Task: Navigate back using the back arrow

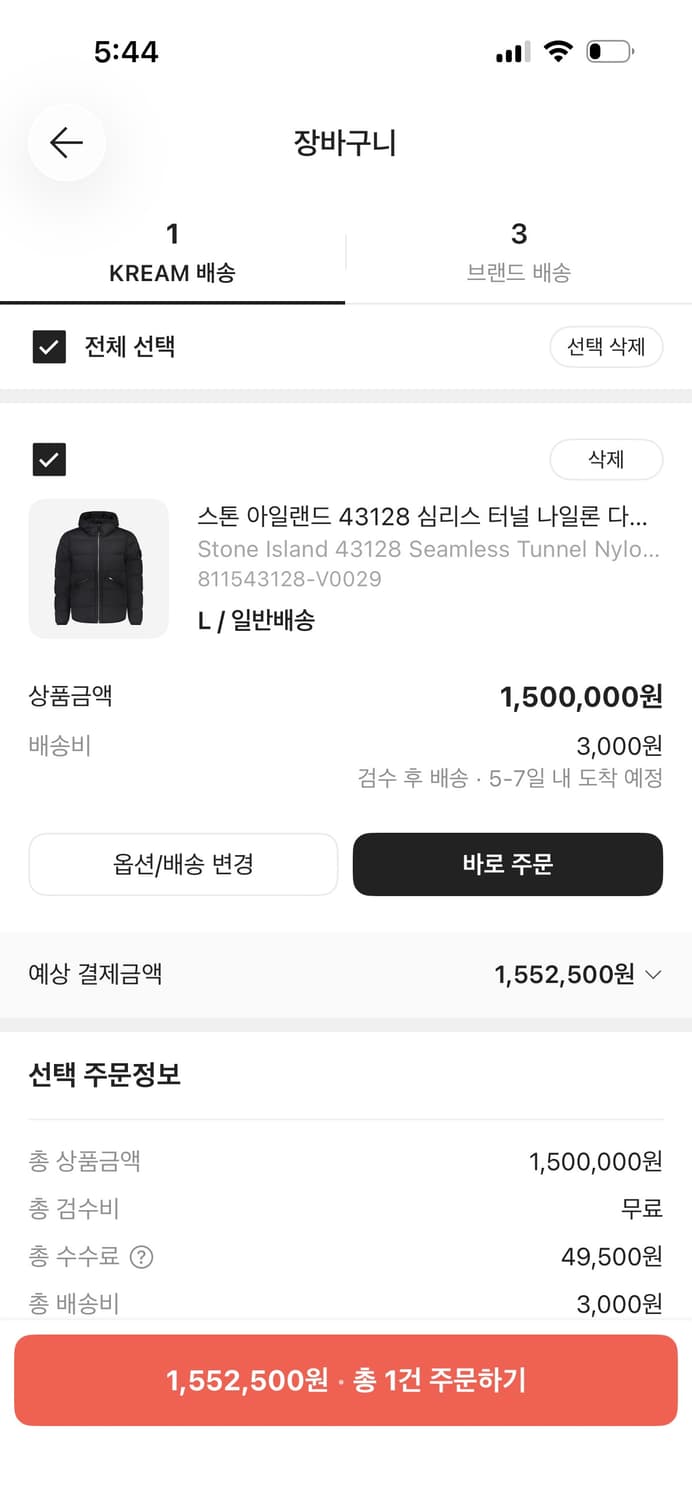Action: point(65,142)
